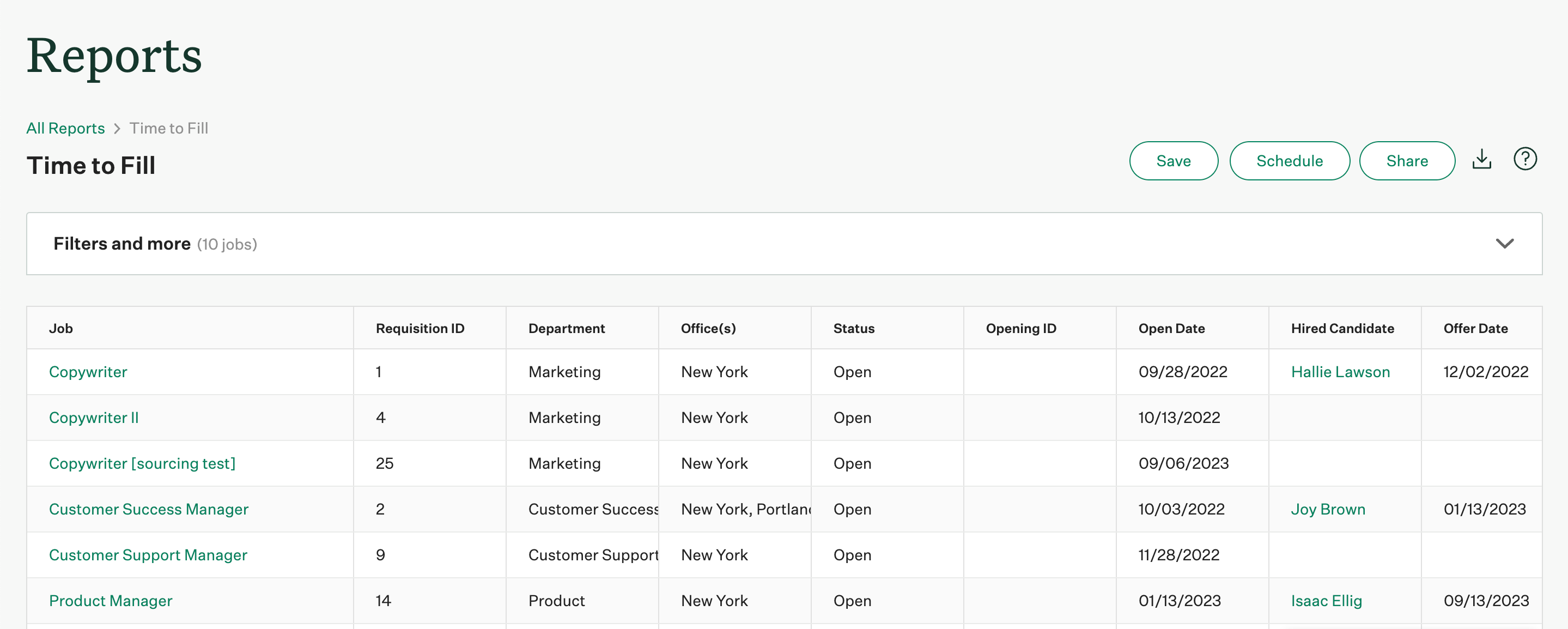Viewport: 1568px width, 629px height.
Task: Click the Schedule button
Action: tap(1289, 161)
